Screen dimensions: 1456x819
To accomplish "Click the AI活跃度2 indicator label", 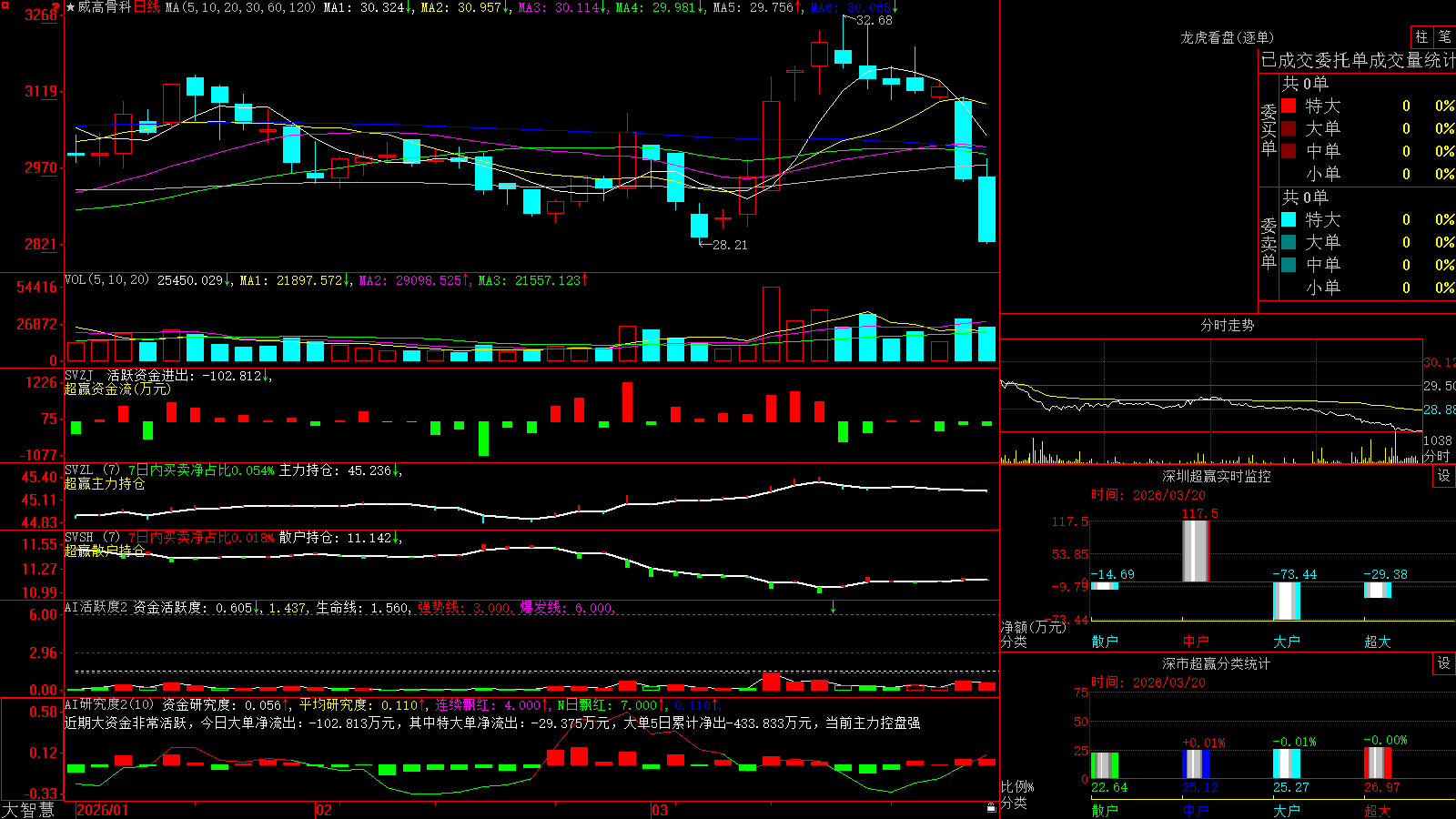I will [x=96, y=607].
